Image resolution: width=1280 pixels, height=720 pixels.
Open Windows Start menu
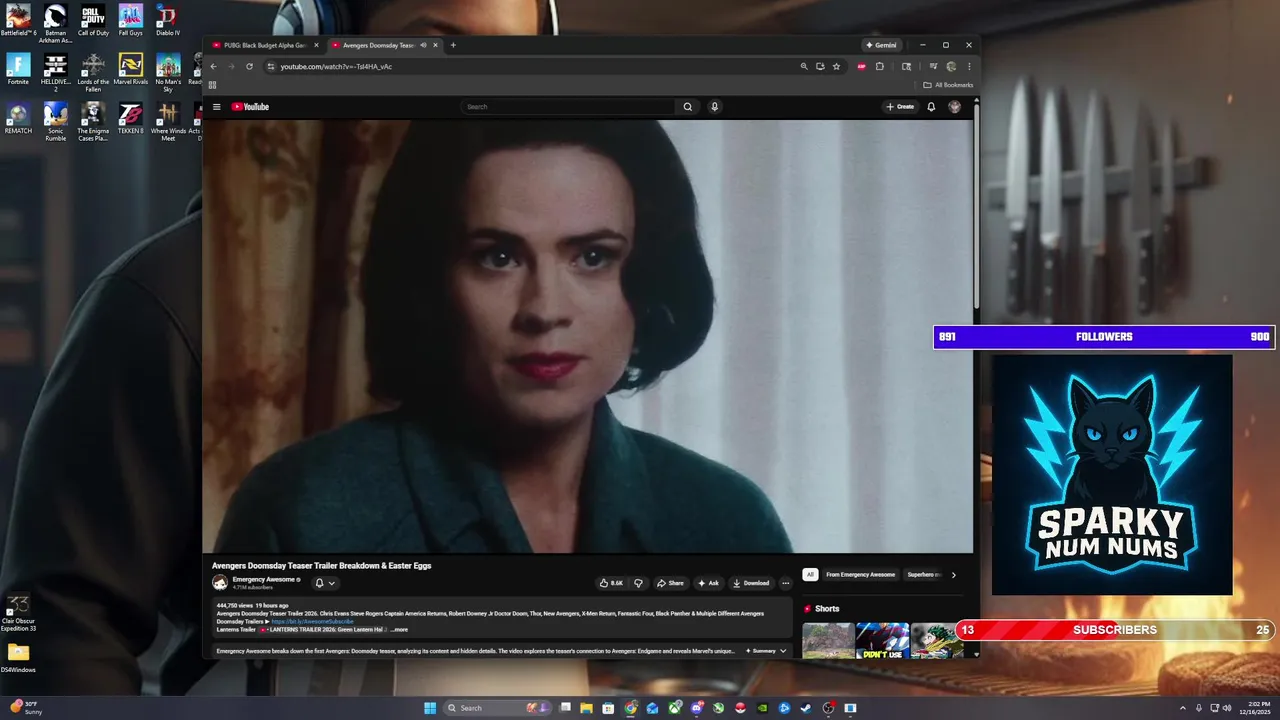click(x=430, y=708)
